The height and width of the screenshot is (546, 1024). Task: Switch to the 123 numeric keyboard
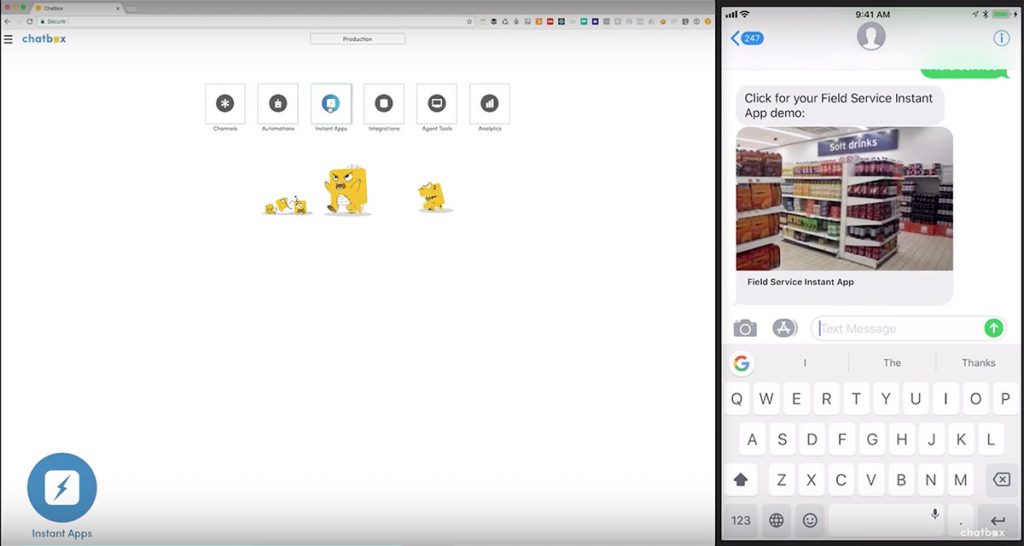[x=741, y=521]
